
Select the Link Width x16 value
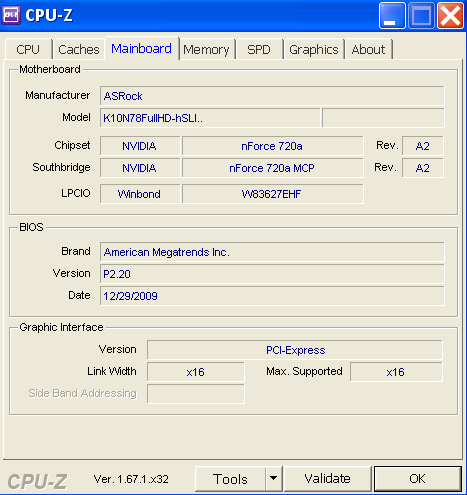196,372
